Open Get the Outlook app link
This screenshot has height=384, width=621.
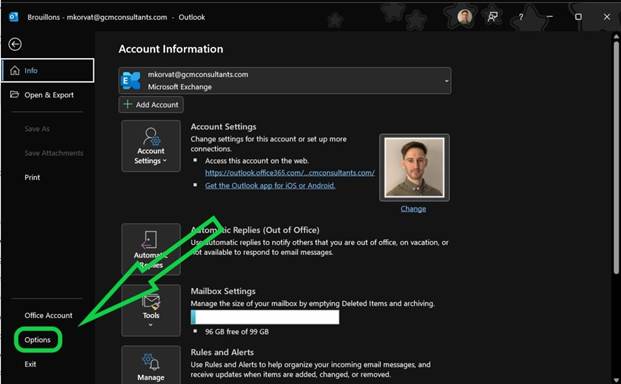pos(270,185)
